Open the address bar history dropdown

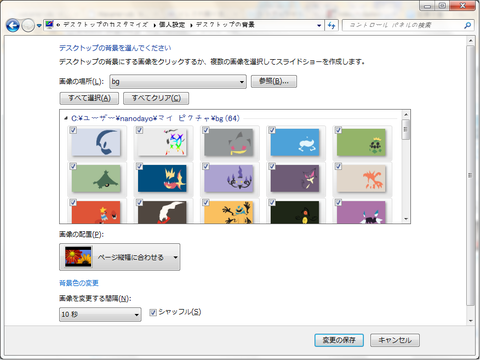[319, 25]
